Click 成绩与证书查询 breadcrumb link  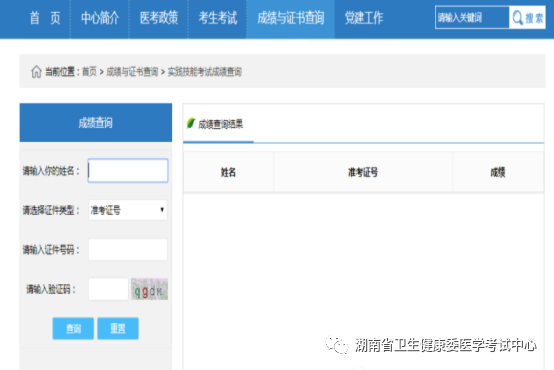tap(132, 72)
